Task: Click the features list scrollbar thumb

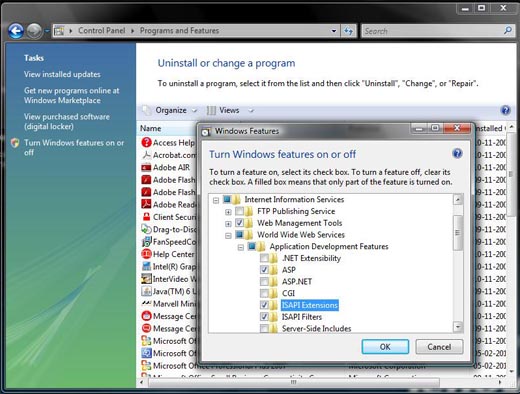Action: [x=458, y=232]
